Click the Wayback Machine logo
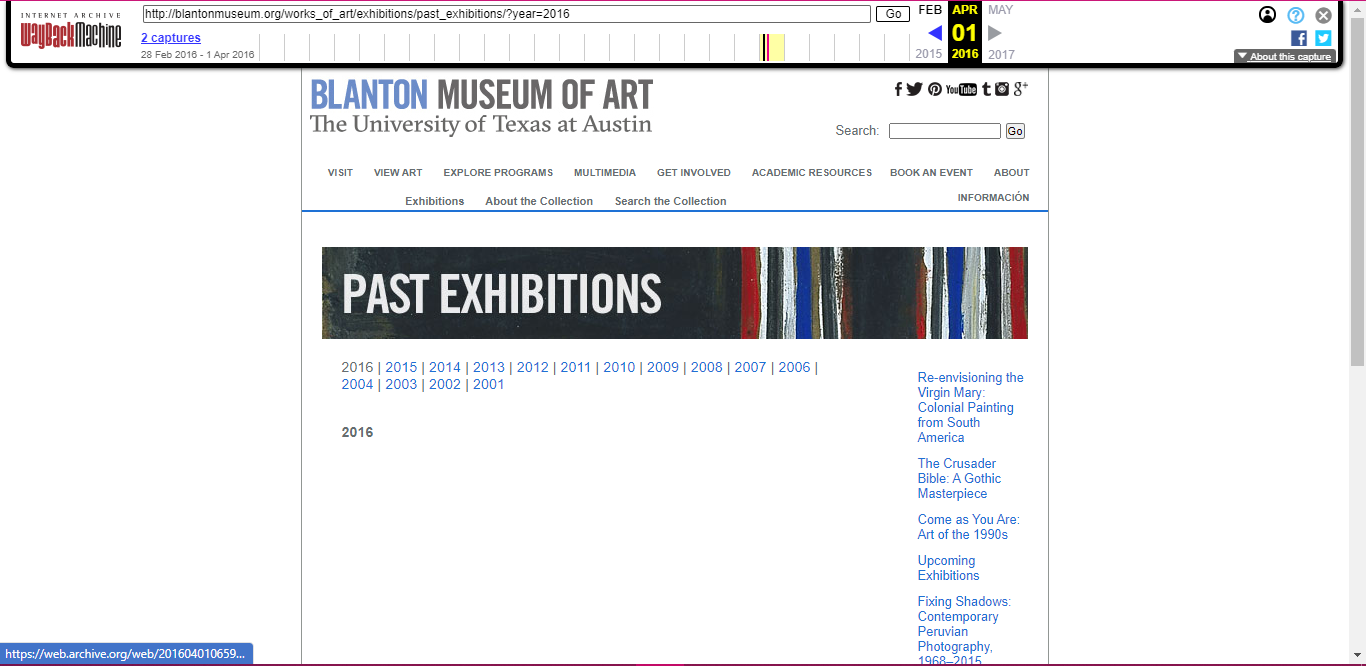The width and height of the screenshot is (1366, 666). click(71, 32)
